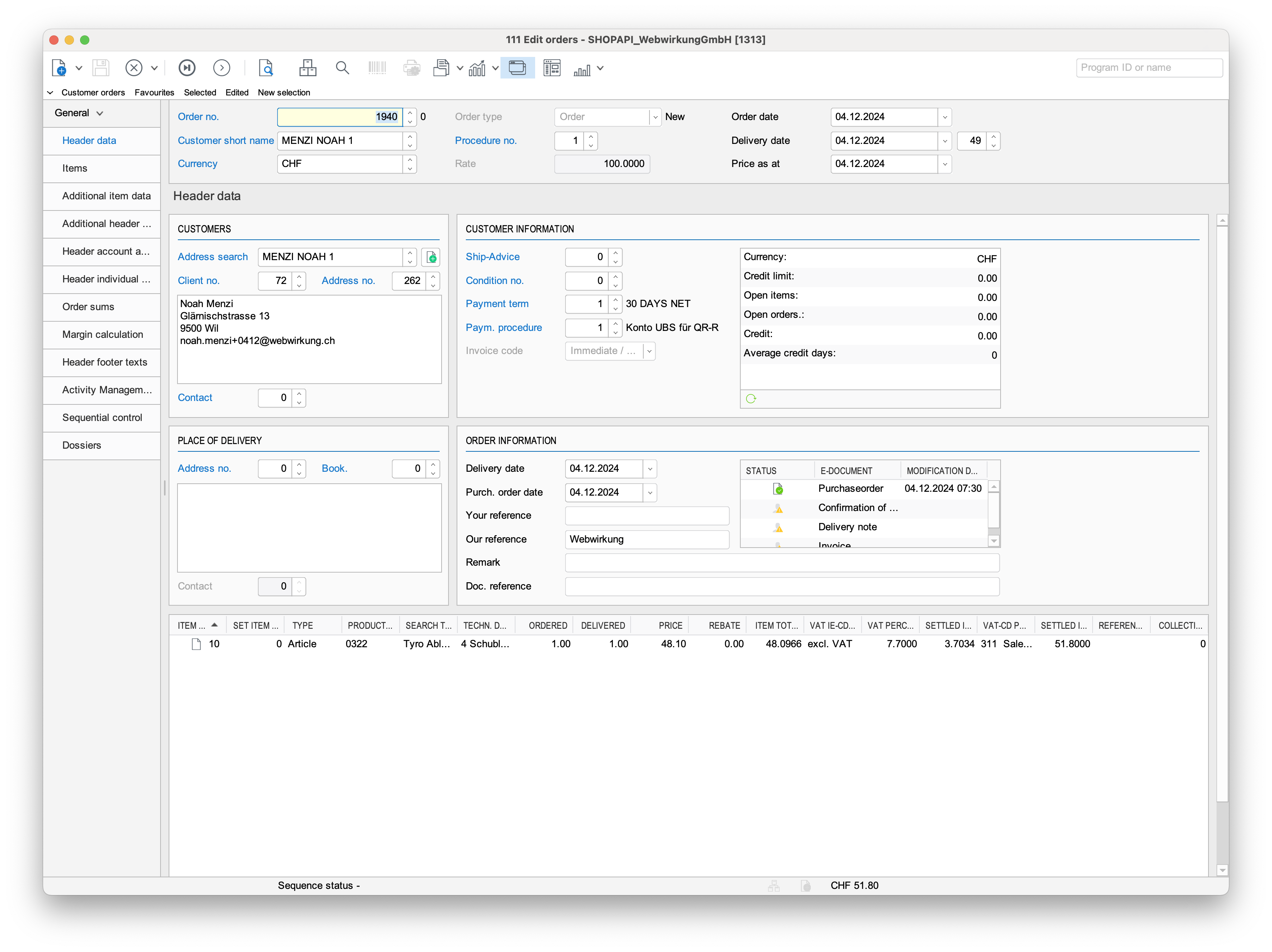
Task: Click the skip-to-next play circle icon
Action: point(187,68)
